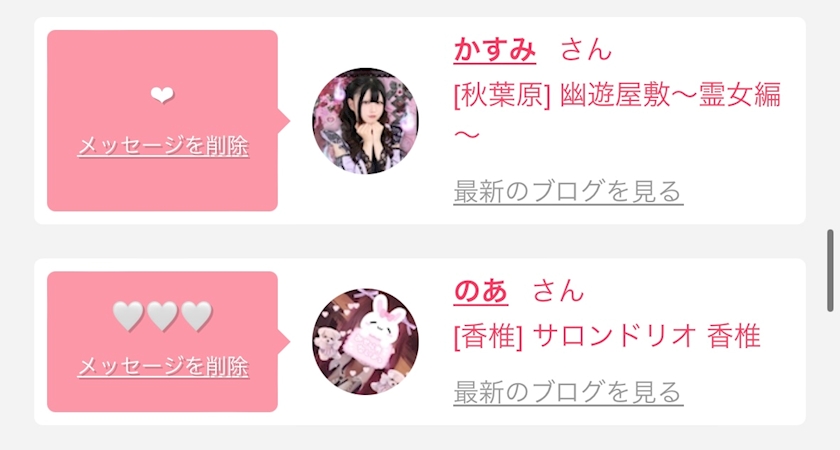Delete the message sent to かすみ
This screenshot has width=840, height=450.
[163, 146]
